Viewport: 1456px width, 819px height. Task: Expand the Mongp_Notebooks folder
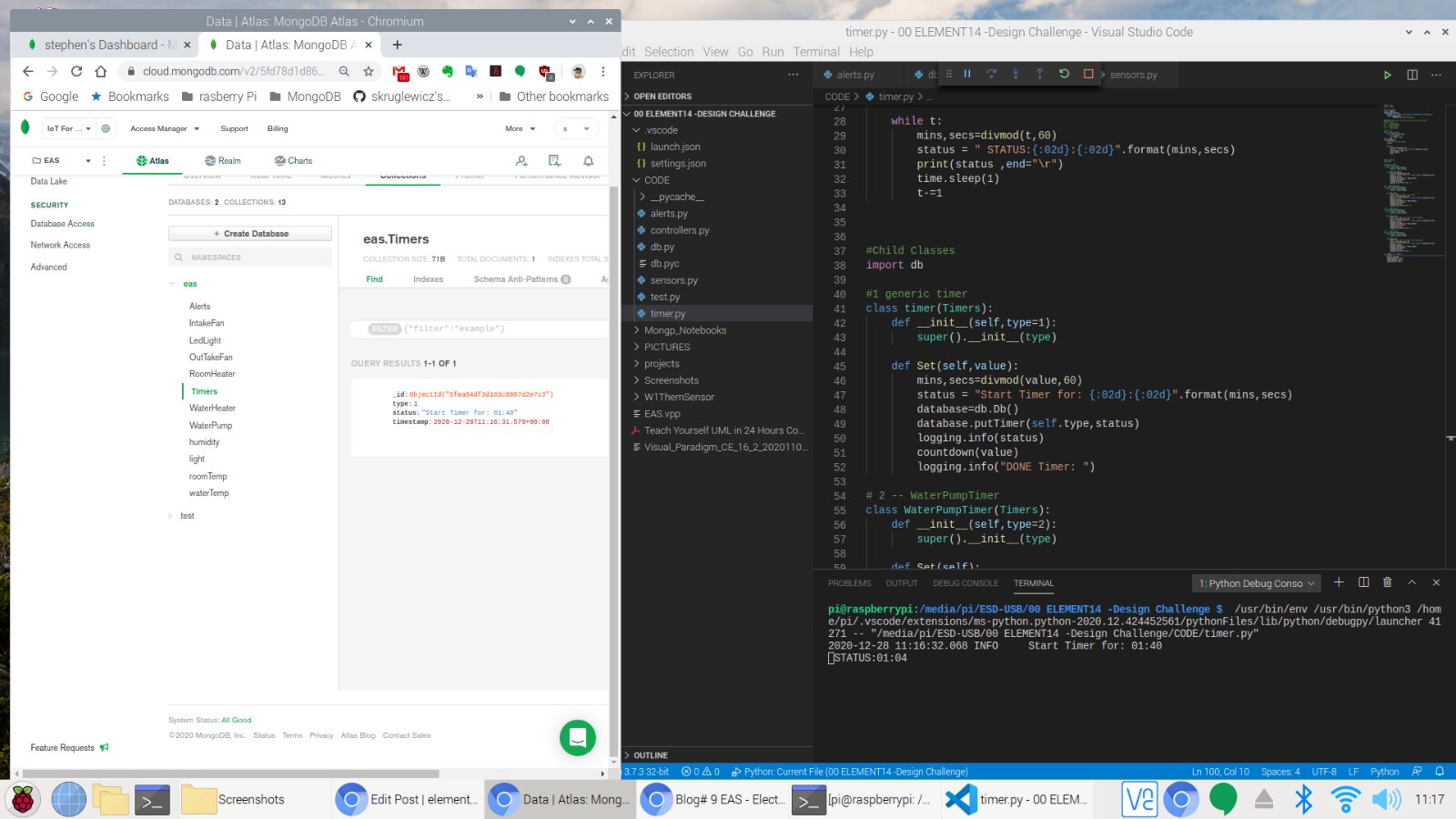pos(684,330)
